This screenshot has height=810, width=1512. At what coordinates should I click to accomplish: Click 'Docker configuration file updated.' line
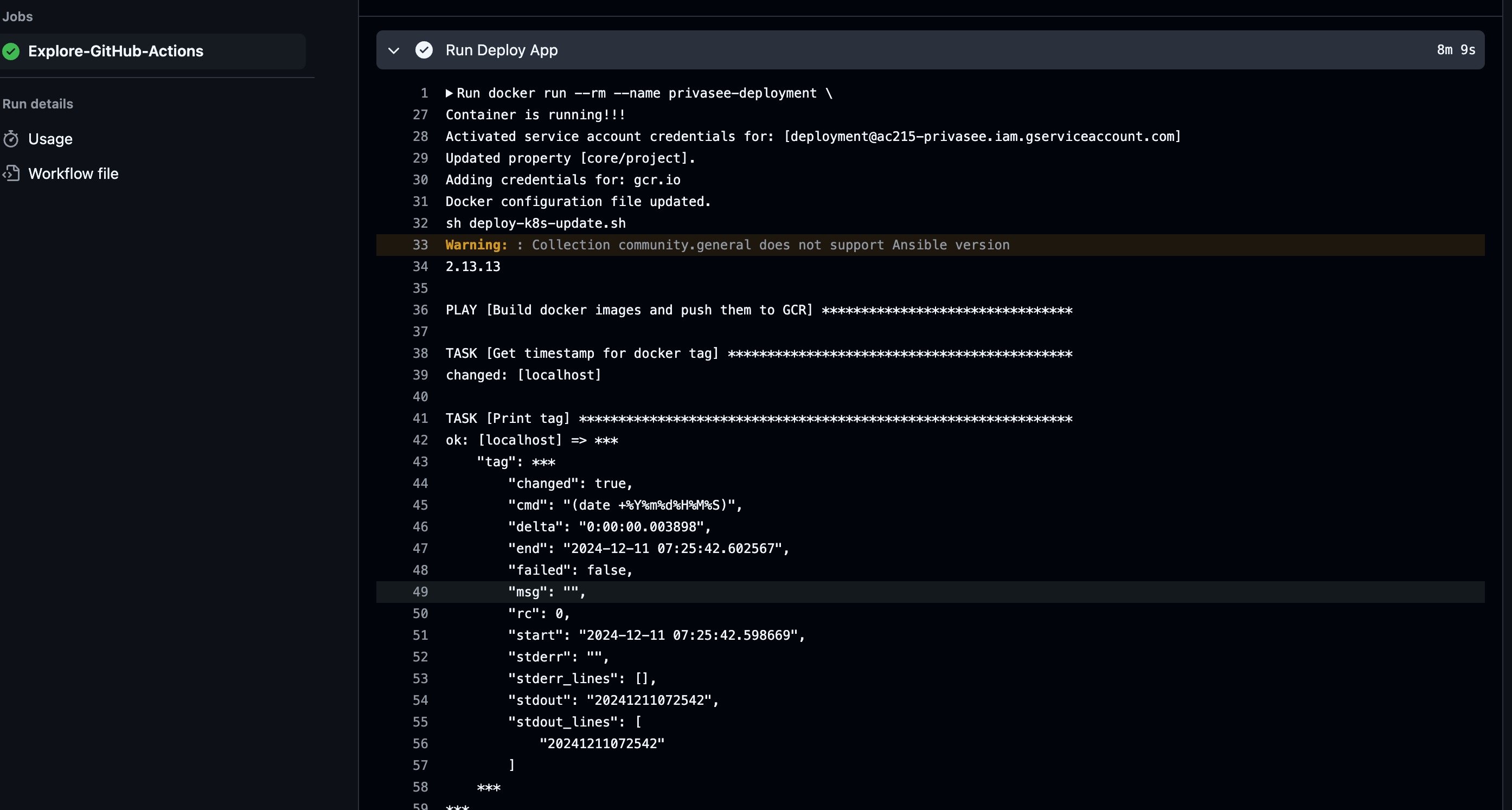578,202
